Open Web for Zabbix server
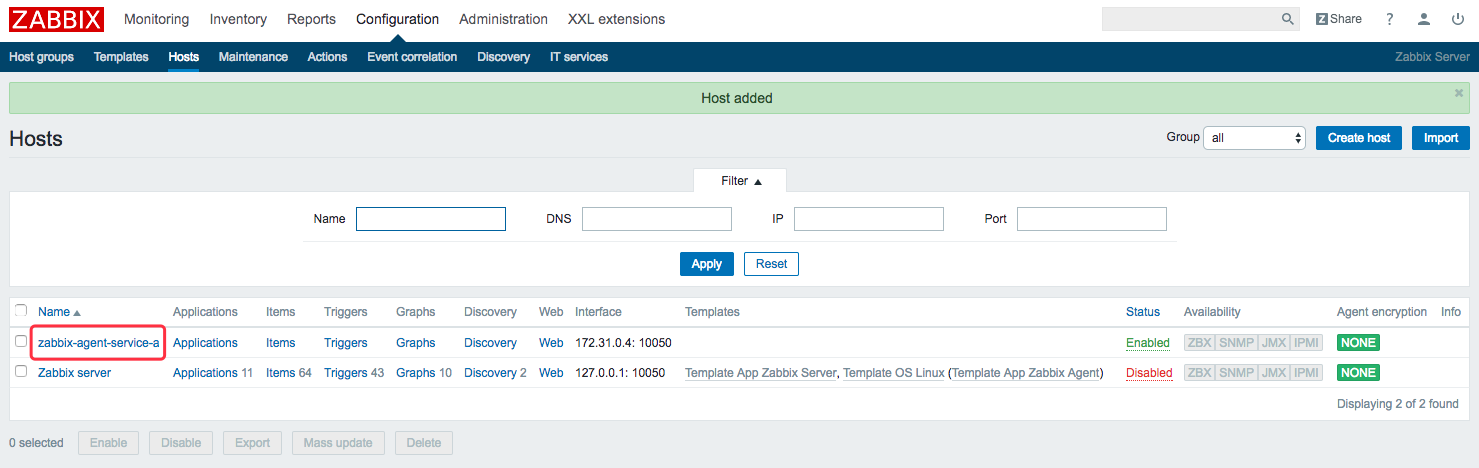 (551, 373)
